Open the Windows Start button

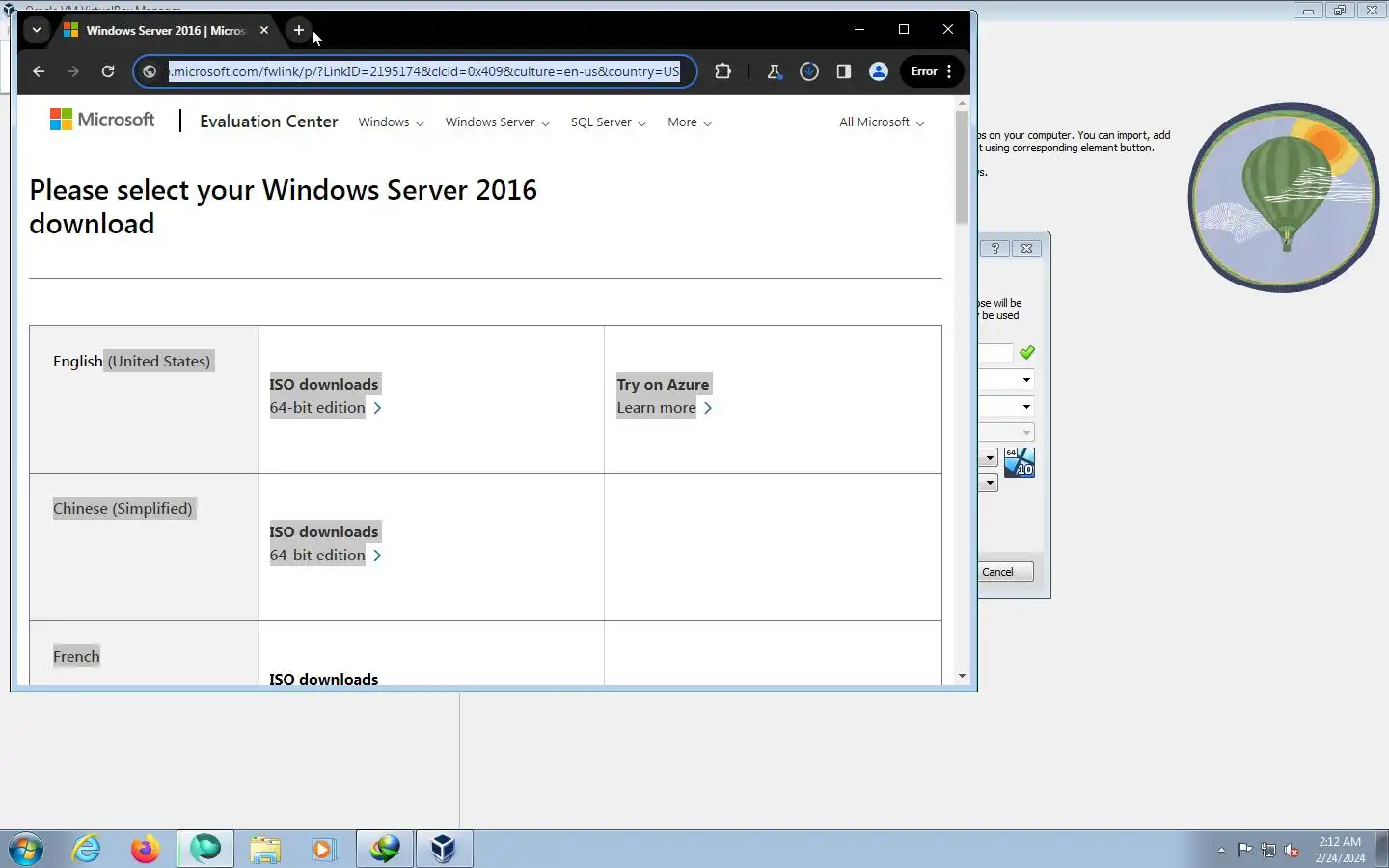pyautogui.click(x=26, y=850)
